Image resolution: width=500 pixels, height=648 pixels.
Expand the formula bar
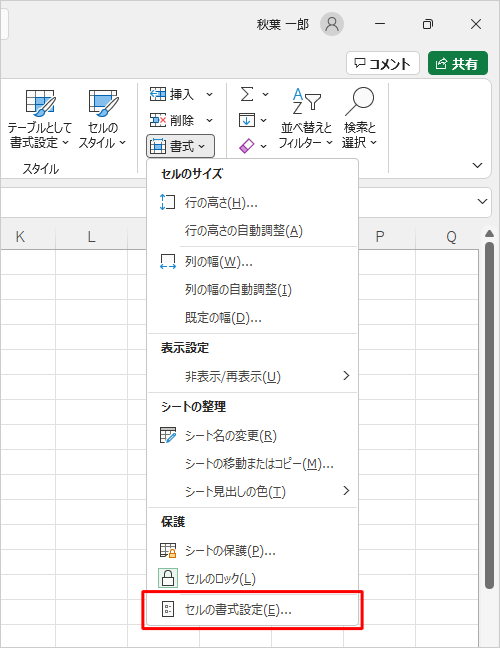coord(482,202)
